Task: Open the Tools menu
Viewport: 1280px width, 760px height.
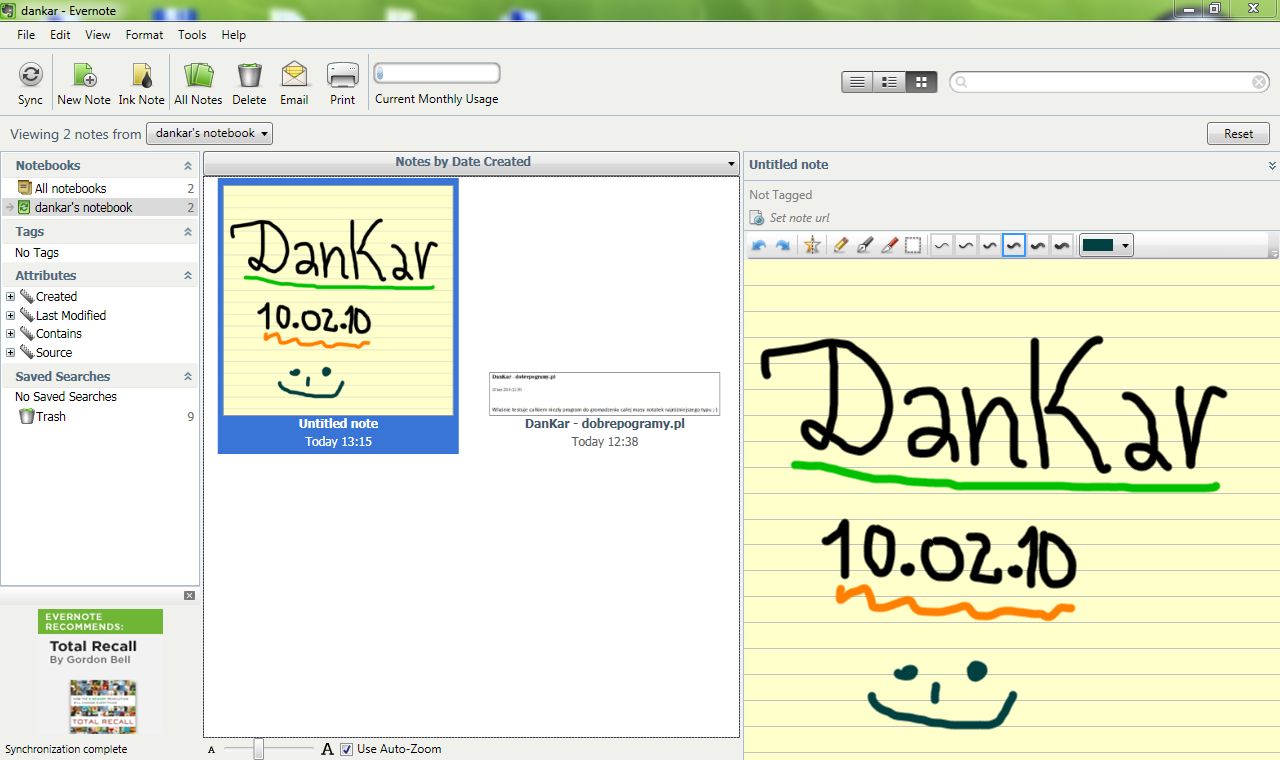Action: pos(192,35)
